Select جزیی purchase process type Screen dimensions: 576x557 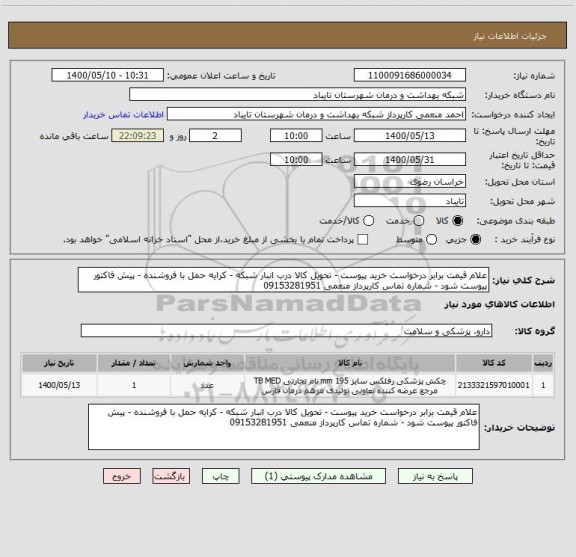[475, 240]
